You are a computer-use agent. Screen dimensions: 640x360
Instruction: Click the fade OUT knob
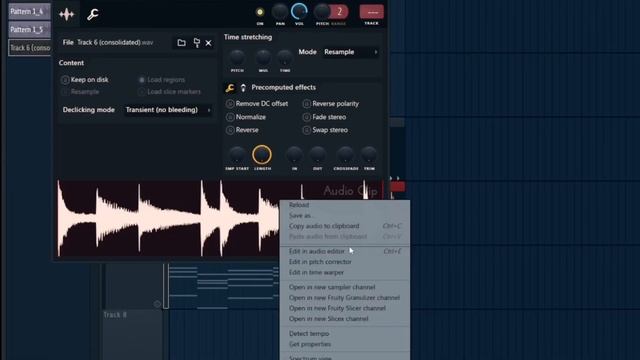coord(318,155)
